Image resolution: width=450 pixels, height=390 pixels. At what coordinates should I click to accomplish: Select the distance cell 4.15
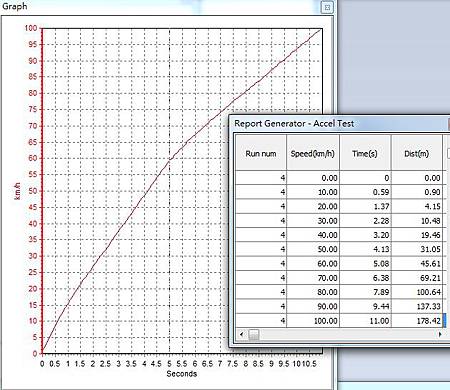click(417, 206)
